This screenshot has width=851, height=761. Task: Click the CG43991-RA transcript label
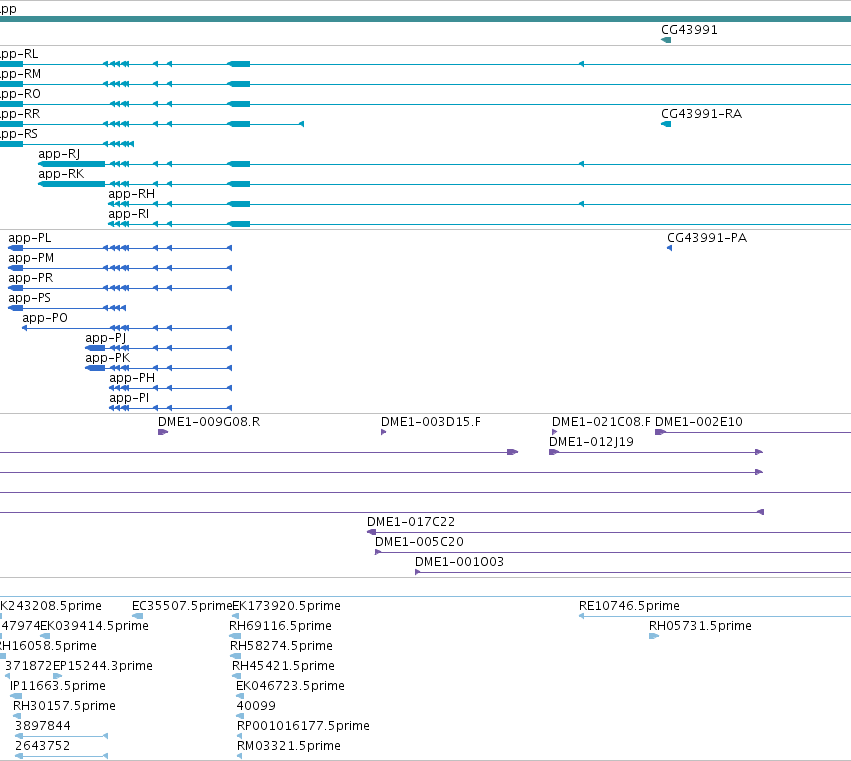(701, 114)
